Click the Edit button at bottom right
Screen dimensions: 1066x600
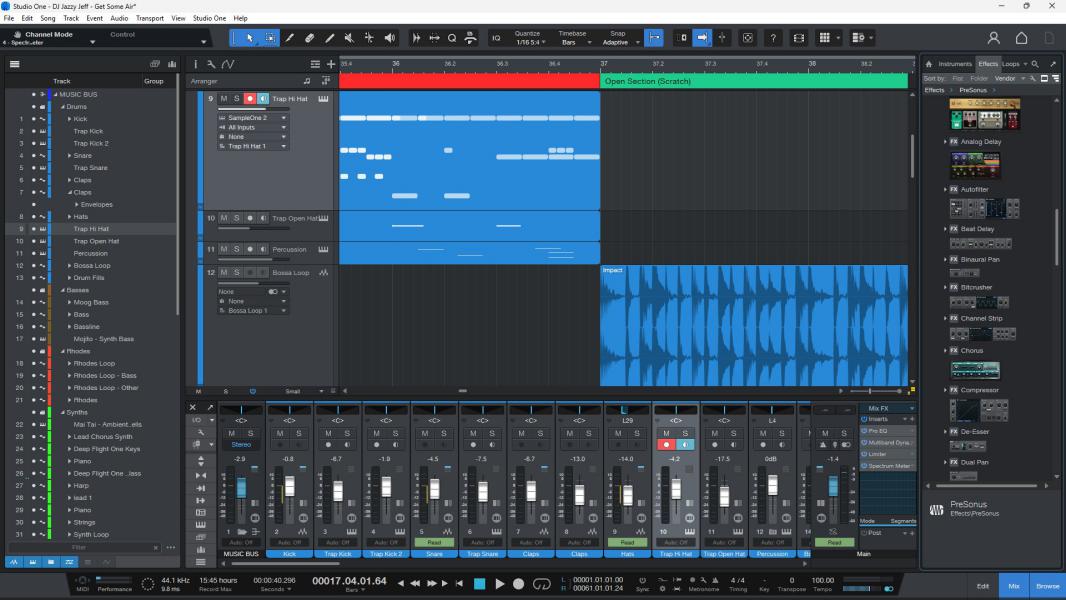click(983, 585)
